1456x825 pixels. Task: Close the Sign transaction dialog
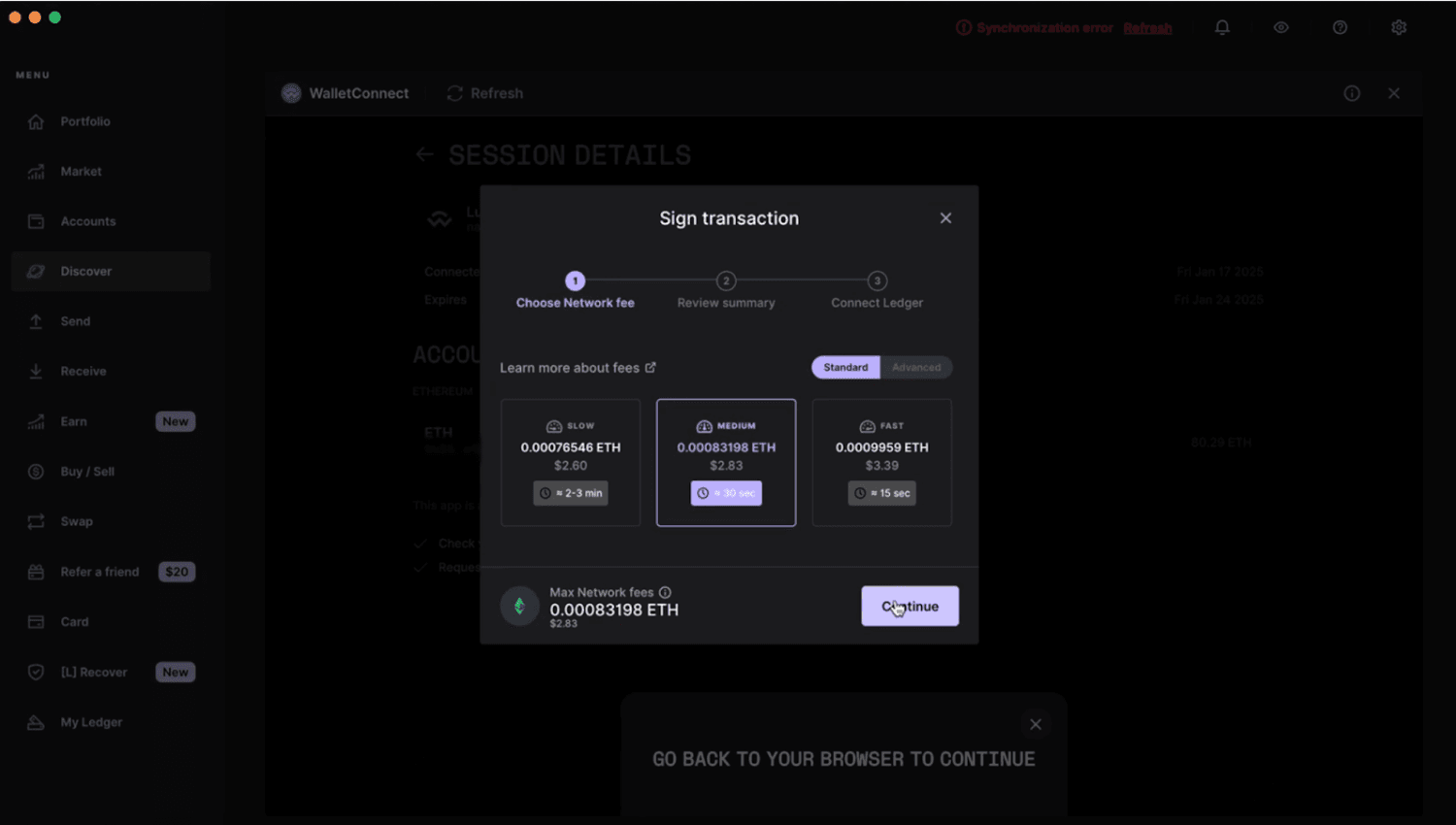pos(945,218)
